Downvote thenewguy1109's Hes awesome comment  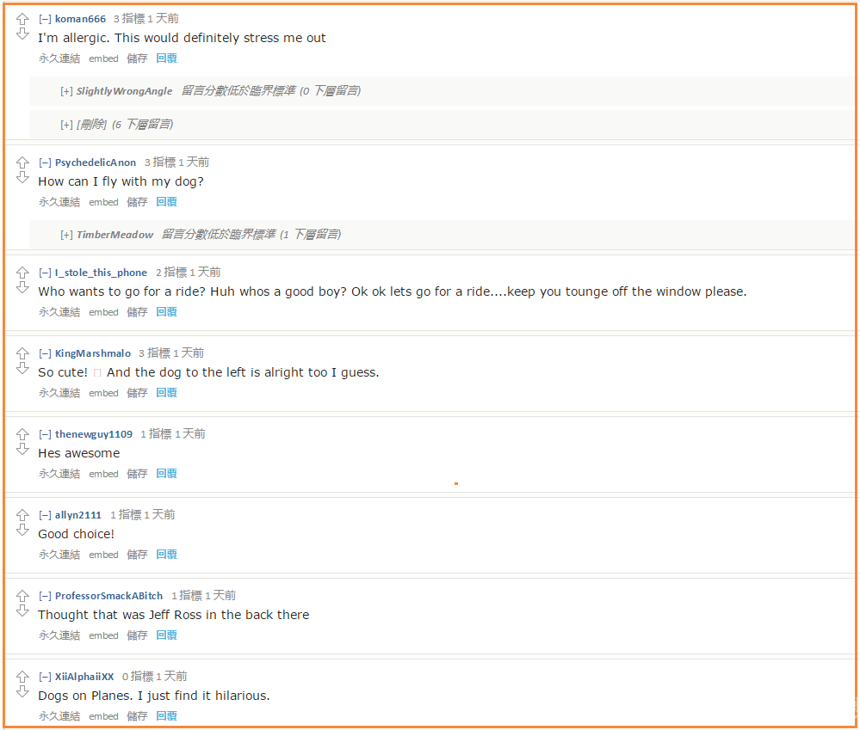[x=22, y=450]
